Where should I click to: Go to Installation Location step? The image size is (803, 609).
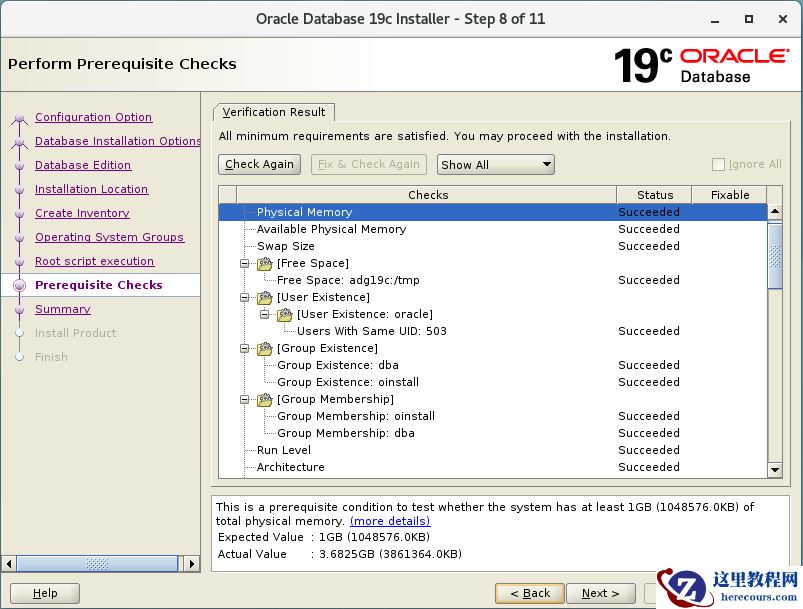point(91,189)
